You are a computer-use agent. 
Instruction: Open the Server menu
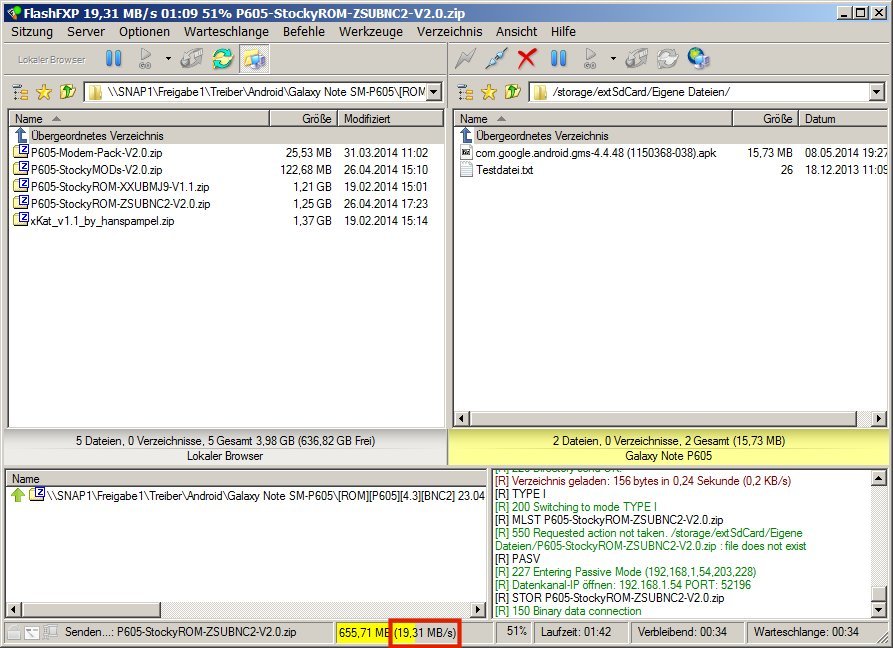point(86,32)
